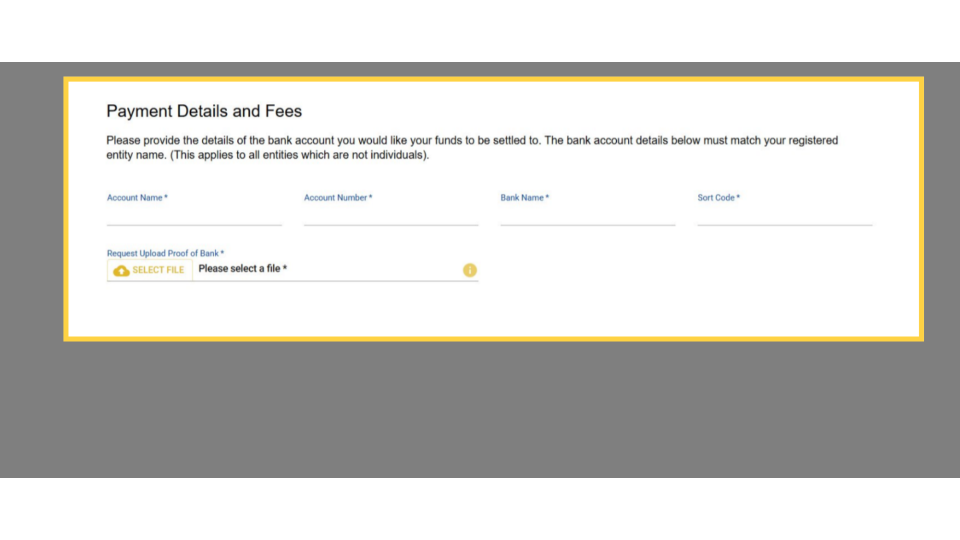Click the yellow info icon beside file field

pyautogui.click(x=470, y=270)
